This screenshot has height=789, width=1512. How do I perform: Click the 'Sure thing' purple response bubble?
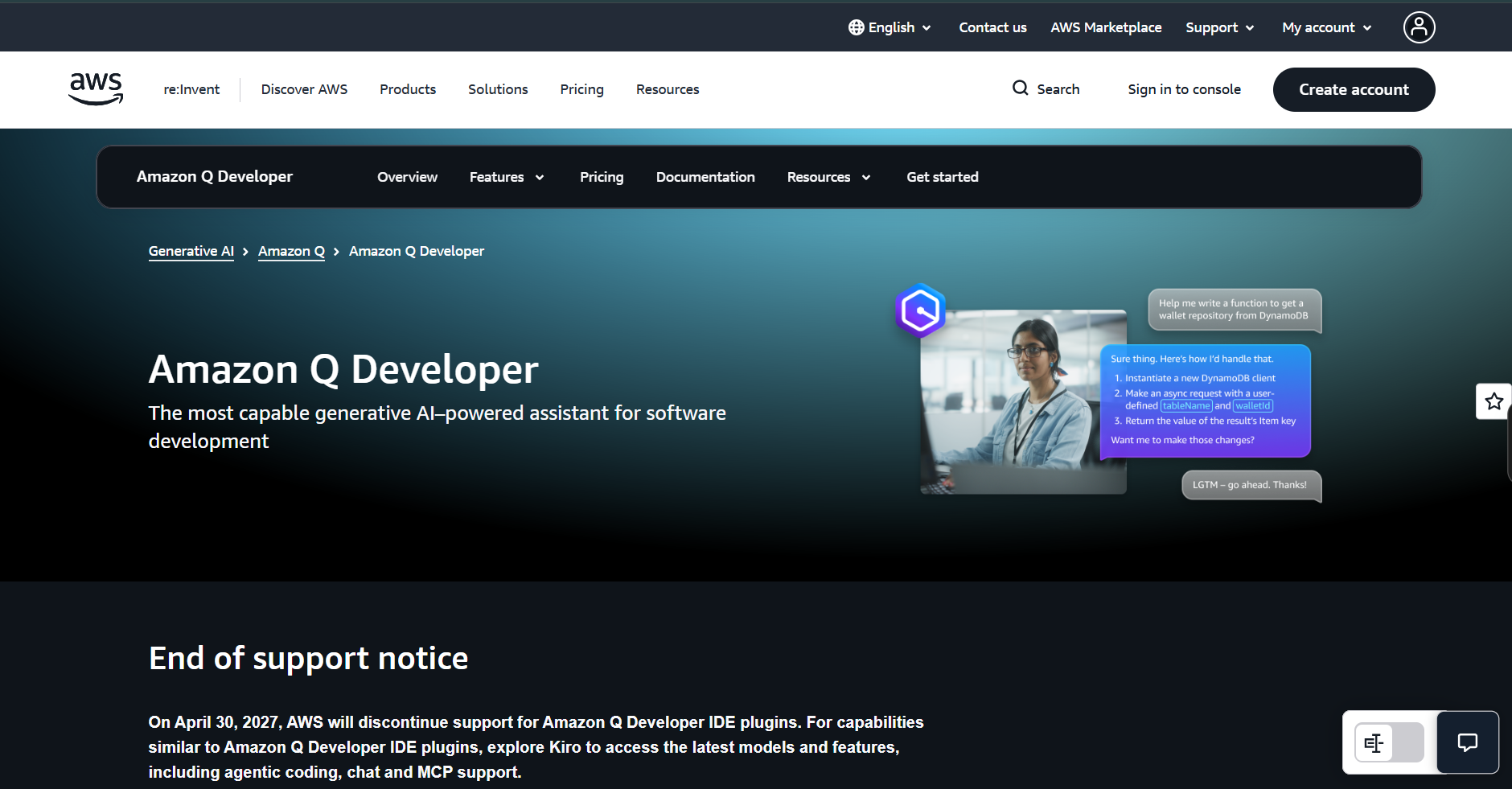click(1205, 401)
